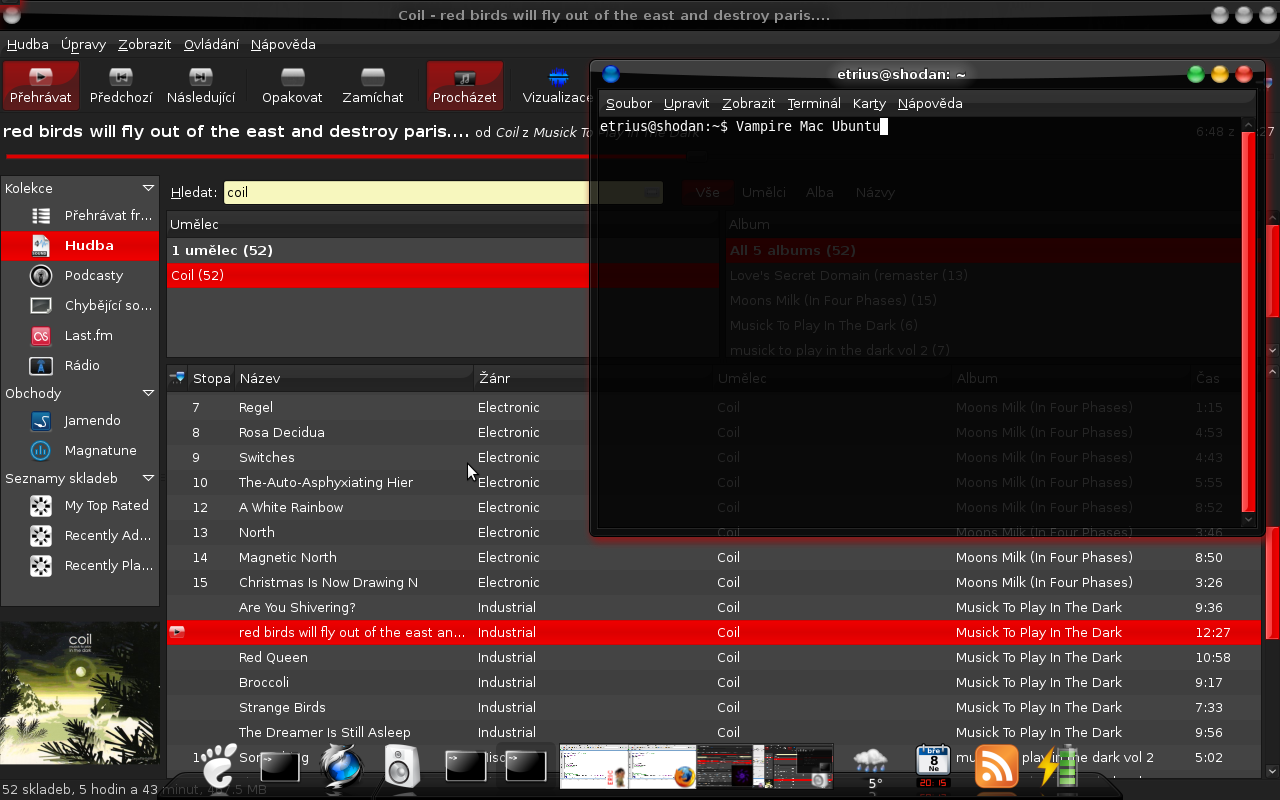Select the Hudba music library source
Image resolution: width=1280 pixels, height=800 pixels.
click(x=80, y=245)
